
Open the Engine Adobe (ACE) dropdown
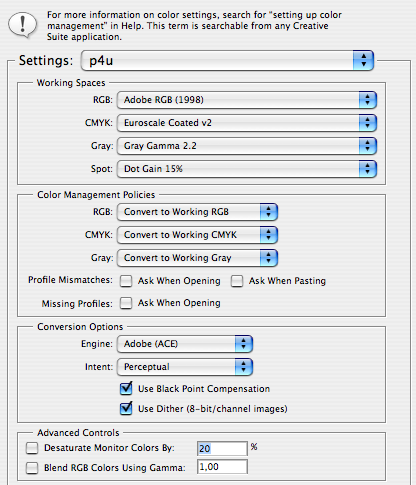pyautogui.click(x=185, y=344)
